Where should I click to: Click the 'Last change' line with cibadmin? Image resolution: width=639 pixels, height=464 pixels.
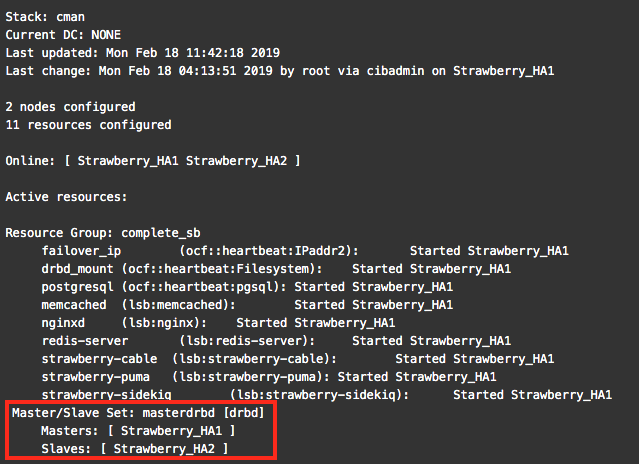[279, 71]
